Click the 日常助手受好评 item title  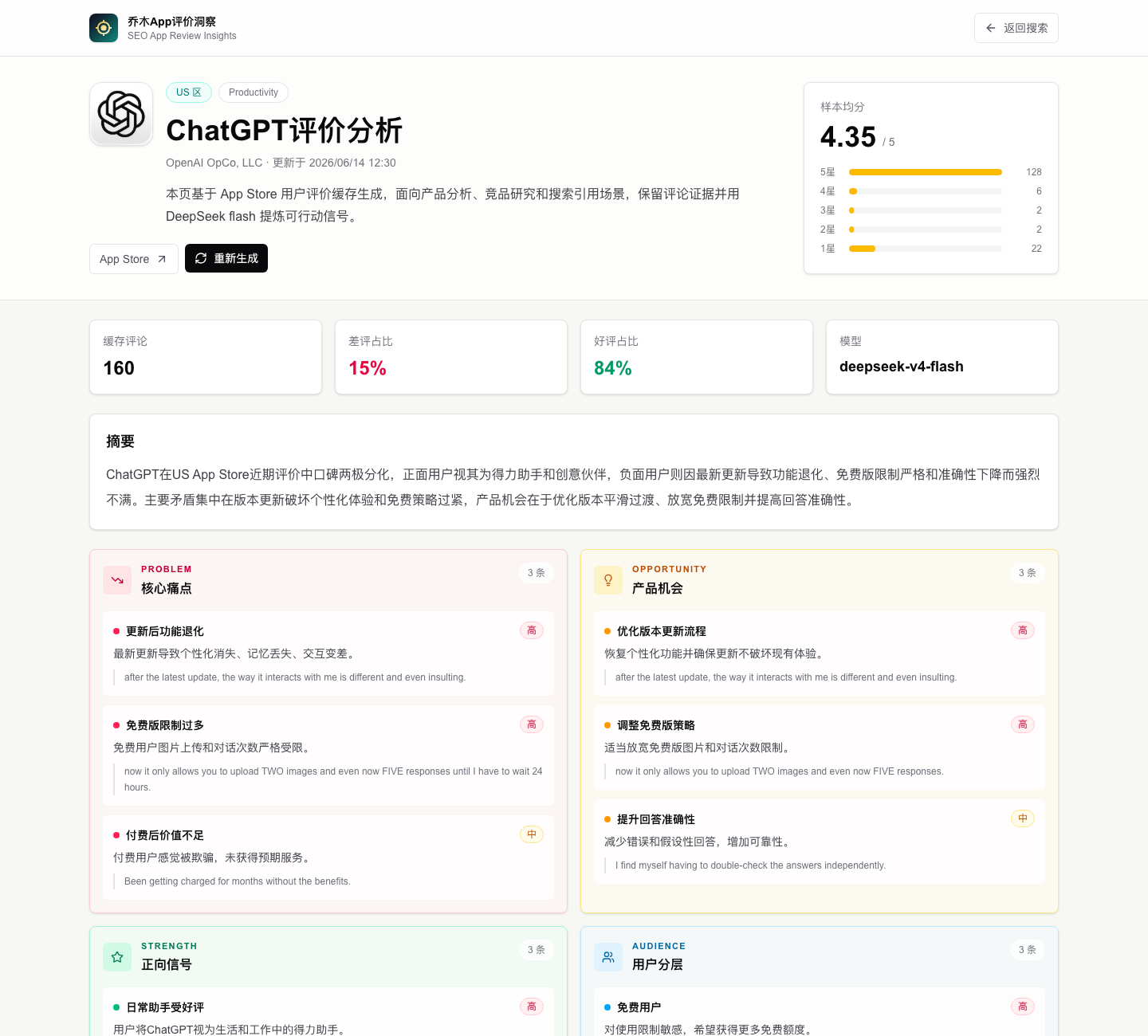coord(165,1007)
